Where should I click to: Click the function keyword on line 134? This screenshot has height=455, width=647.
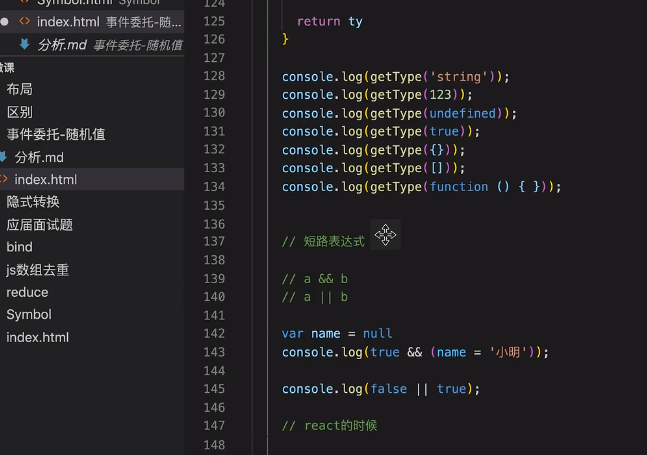pyautogui.click(x=459, y=187)
